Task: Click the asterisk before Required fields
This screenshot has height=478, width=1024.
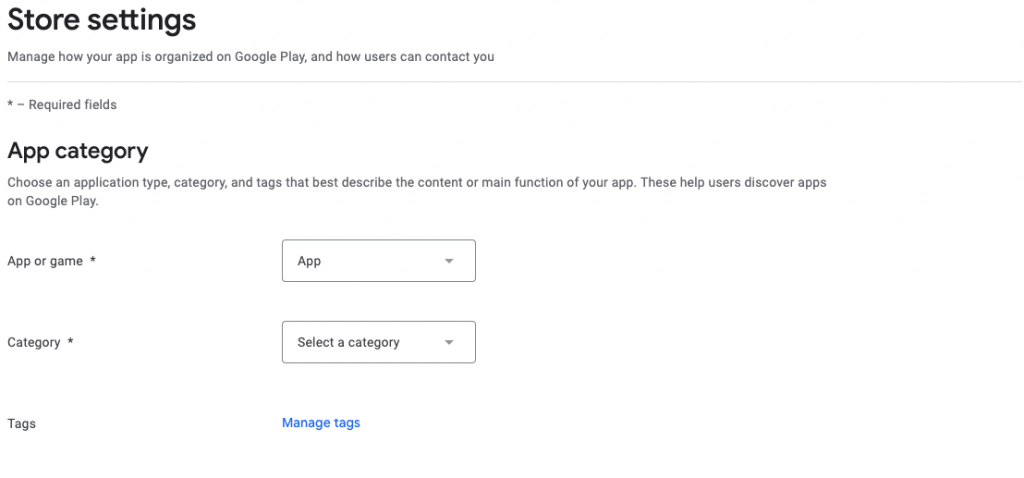Action: click(x=10, y=104)
